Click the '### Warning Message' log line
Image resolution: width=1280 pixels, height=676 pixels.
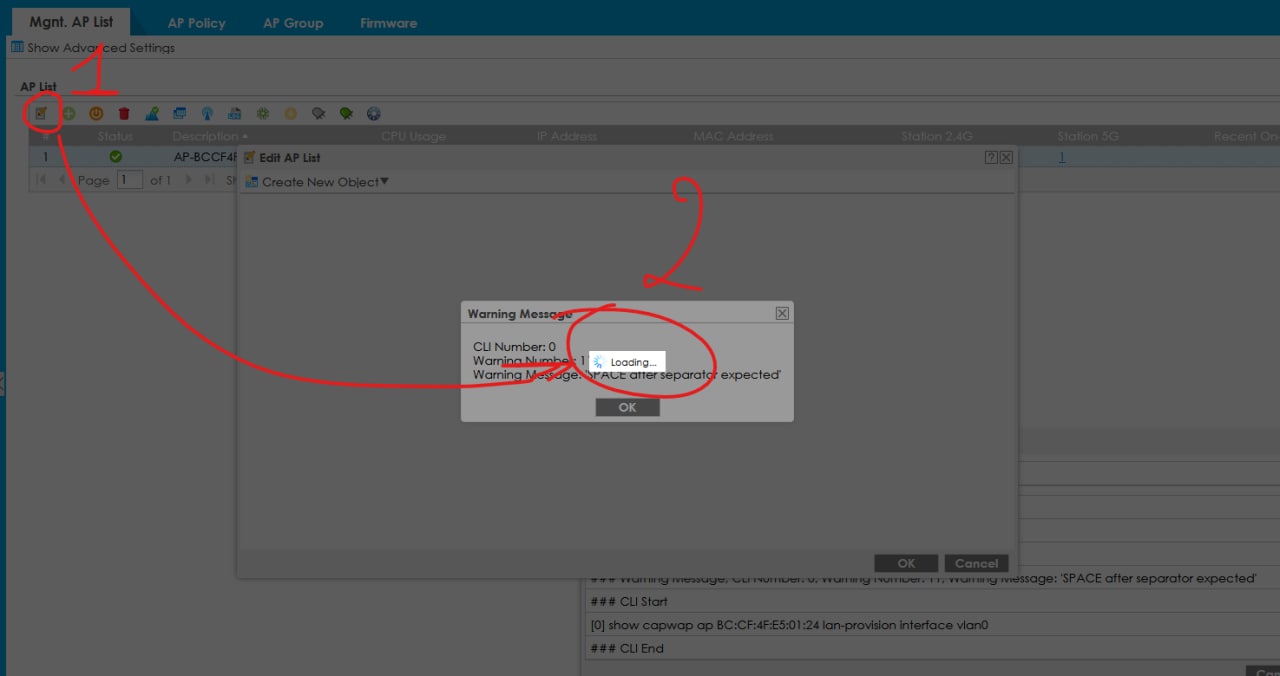[x=922, y=578]
